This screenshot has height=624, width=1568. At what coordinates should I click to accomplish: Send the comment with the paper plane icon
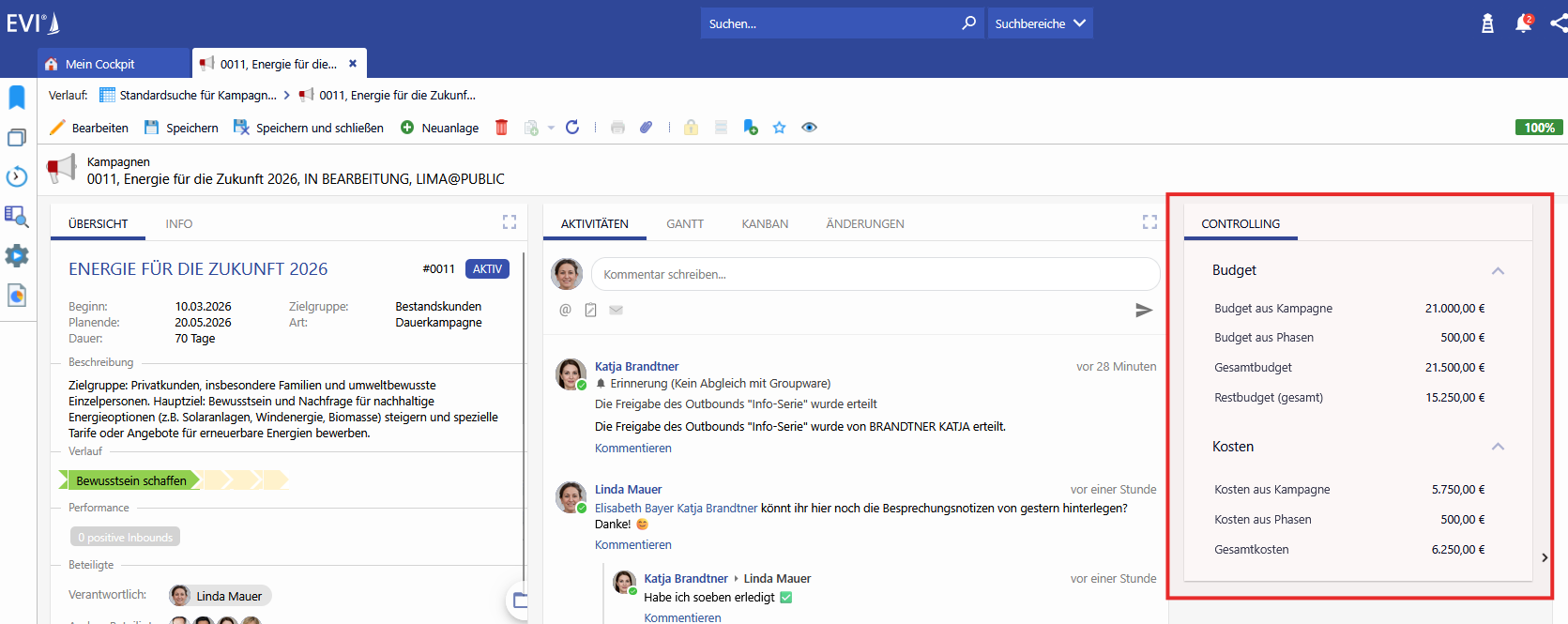click(x=1143, y=311)
